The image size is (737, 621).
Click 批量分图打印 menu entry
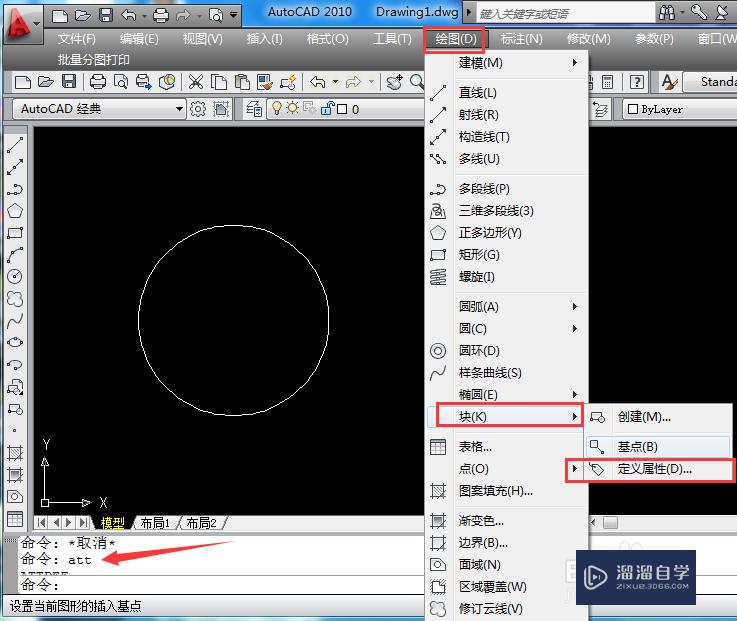click(94, 60)
